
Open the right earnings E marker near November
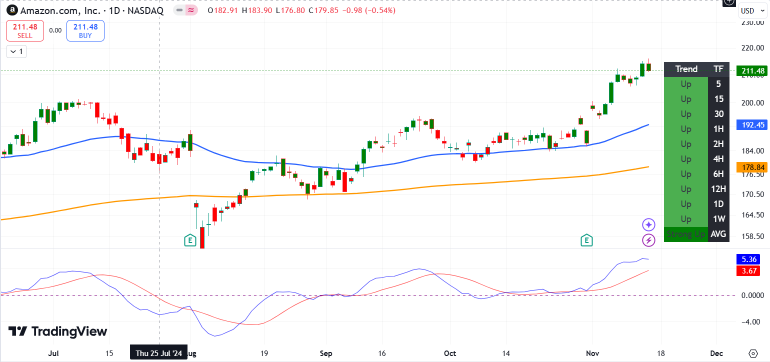(586, 240)
